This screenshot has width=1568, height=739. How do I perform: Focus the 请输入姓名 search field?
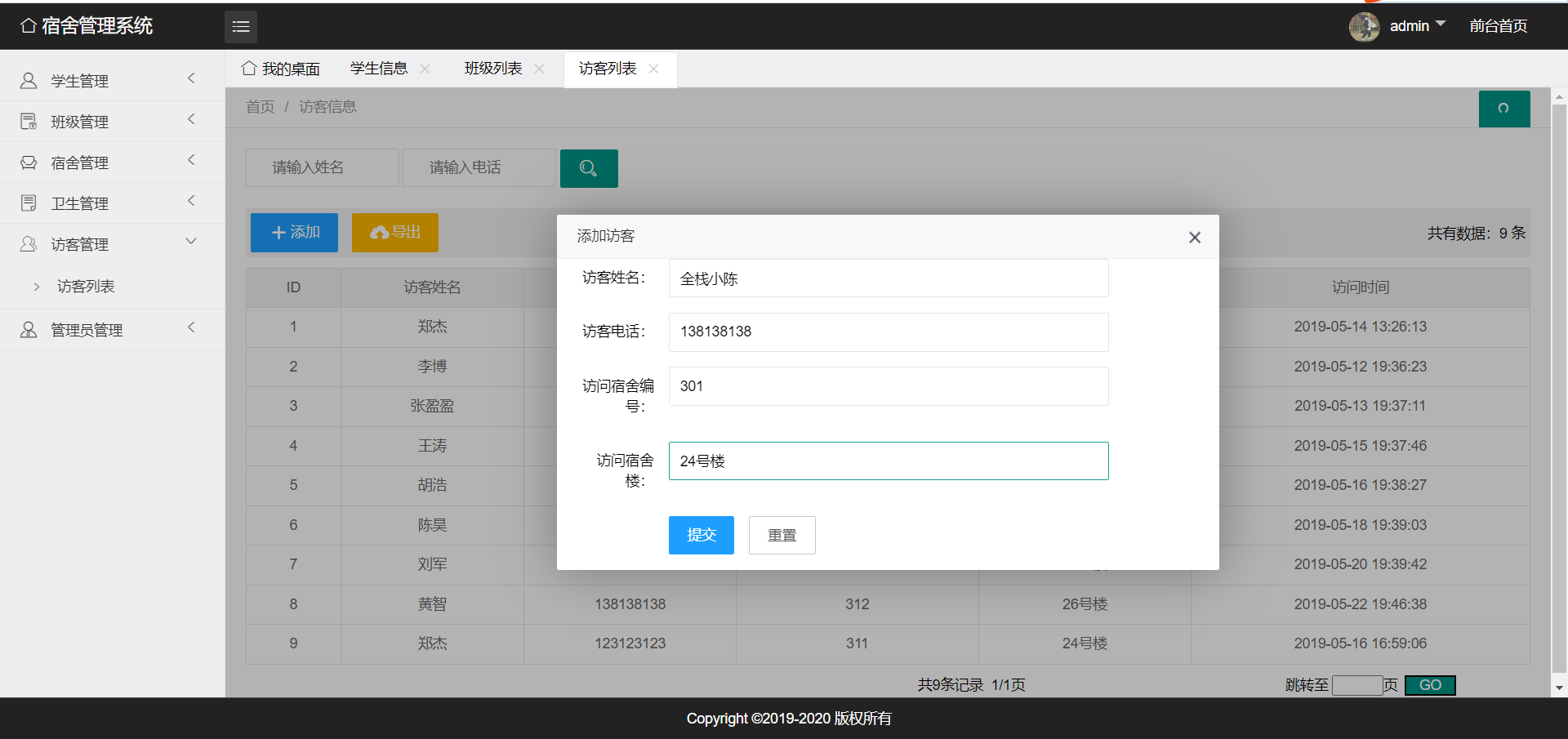(x=323, y=167)
